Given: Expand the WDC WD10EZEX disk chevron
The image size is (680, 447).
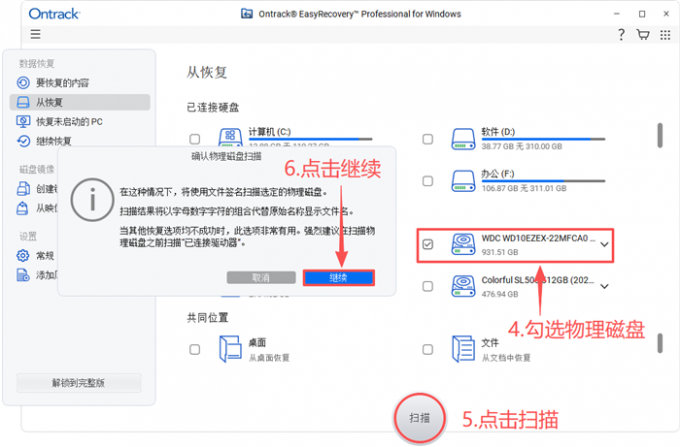Looking at the screenshot, I should (x=604, y=245).
